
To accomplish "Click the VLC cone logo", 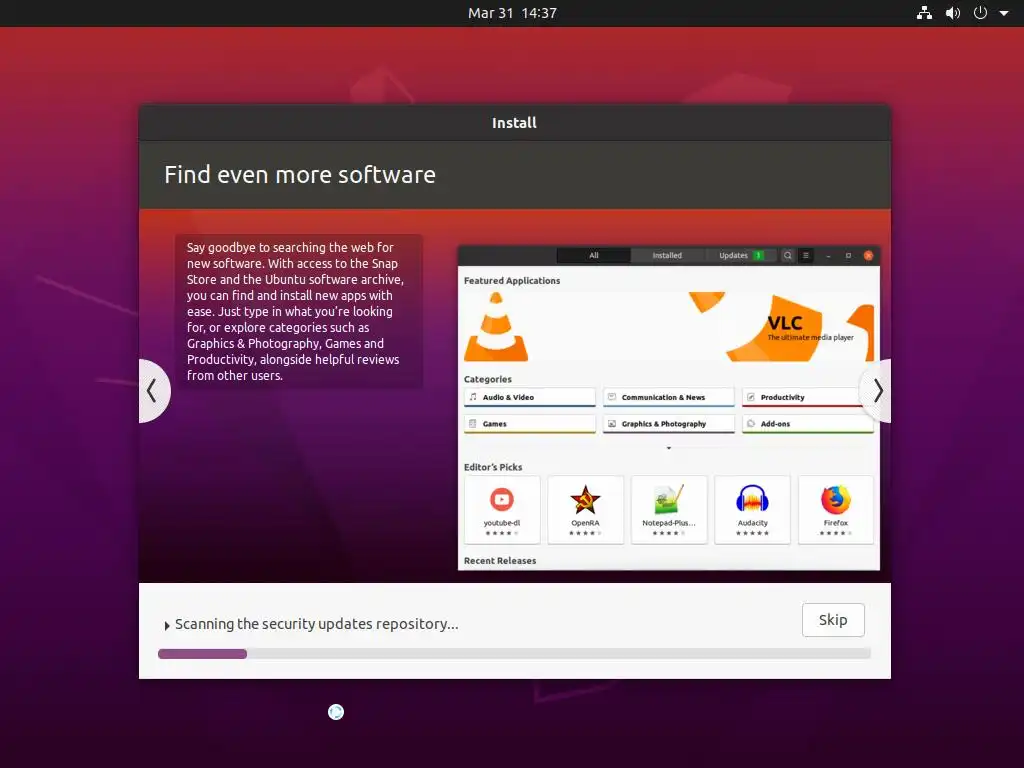I will 496,327.
